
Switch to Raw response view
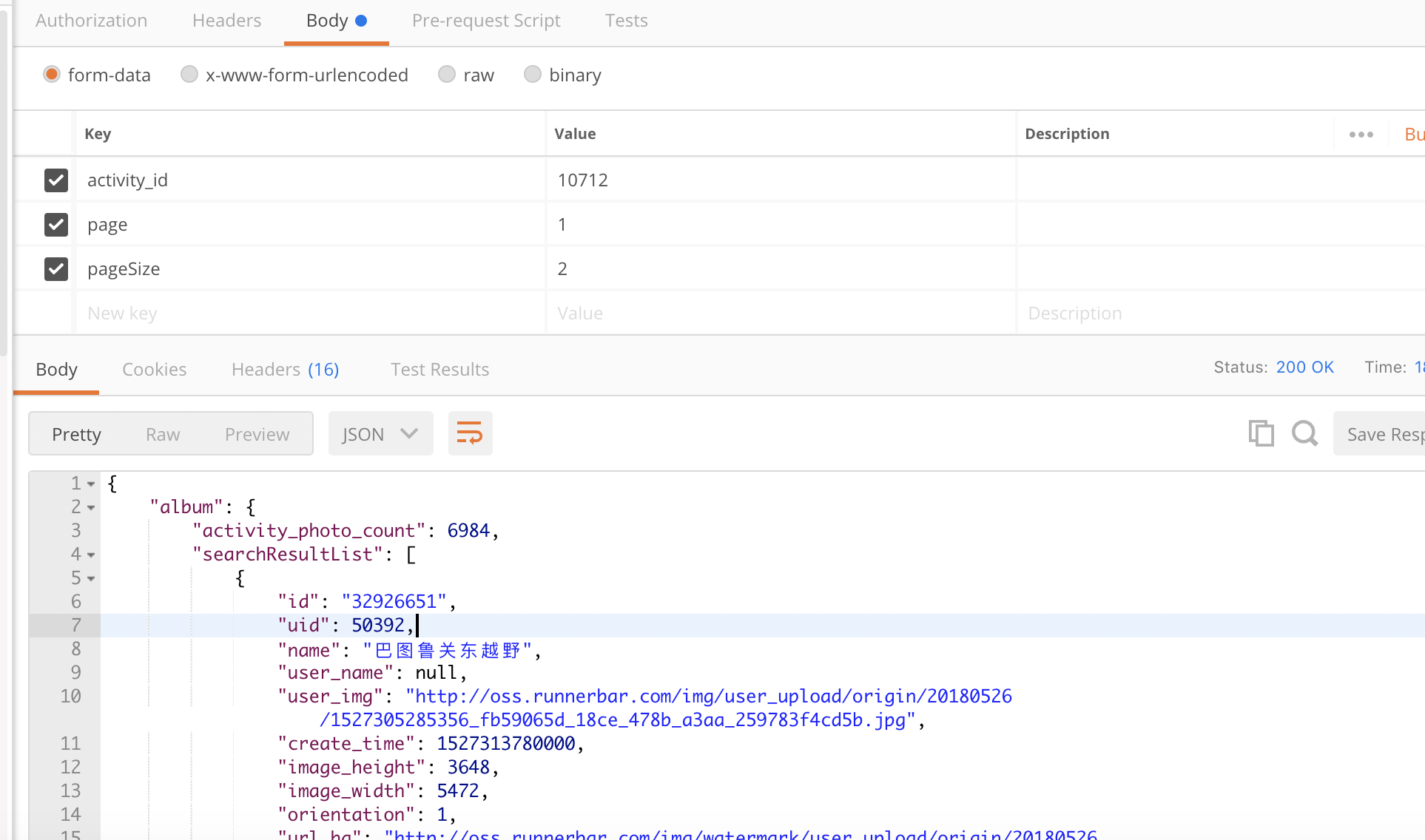point(163,434)
